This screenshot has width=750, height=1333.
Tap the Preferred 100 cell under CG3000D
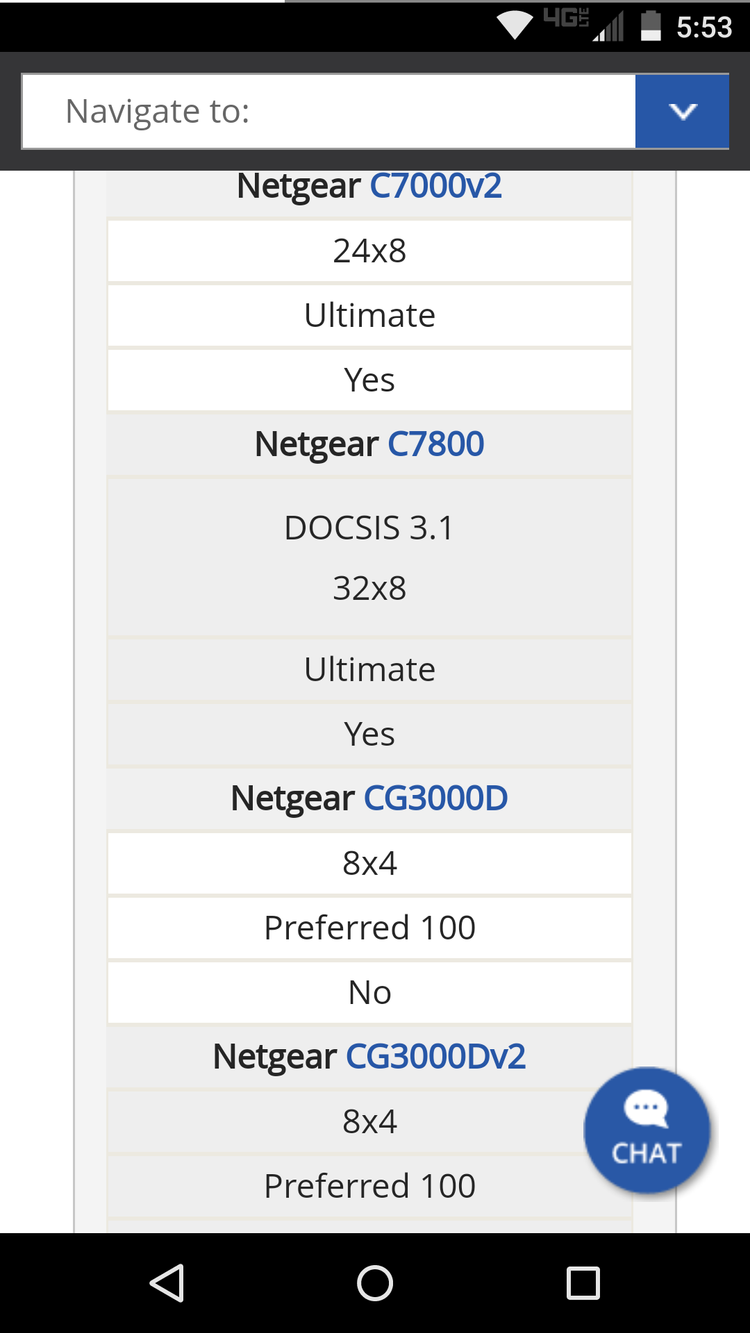coord(369,928)
